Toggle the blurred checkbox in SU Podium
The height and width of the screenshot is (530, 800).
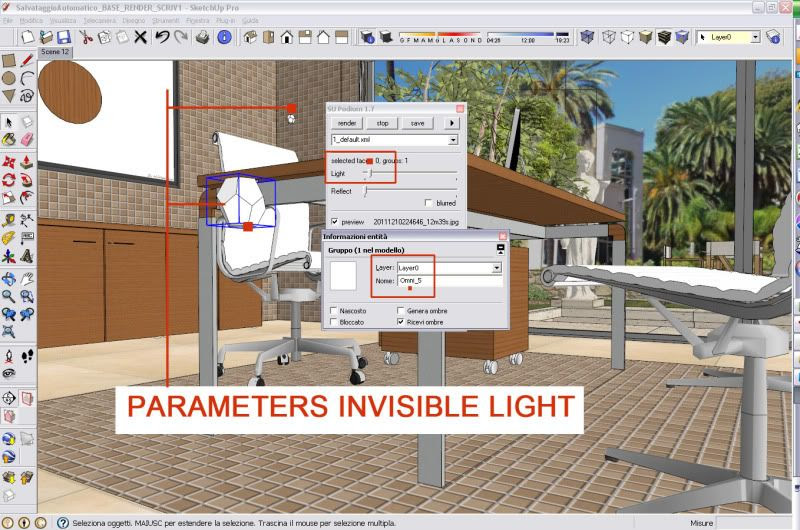pos(429,203)
